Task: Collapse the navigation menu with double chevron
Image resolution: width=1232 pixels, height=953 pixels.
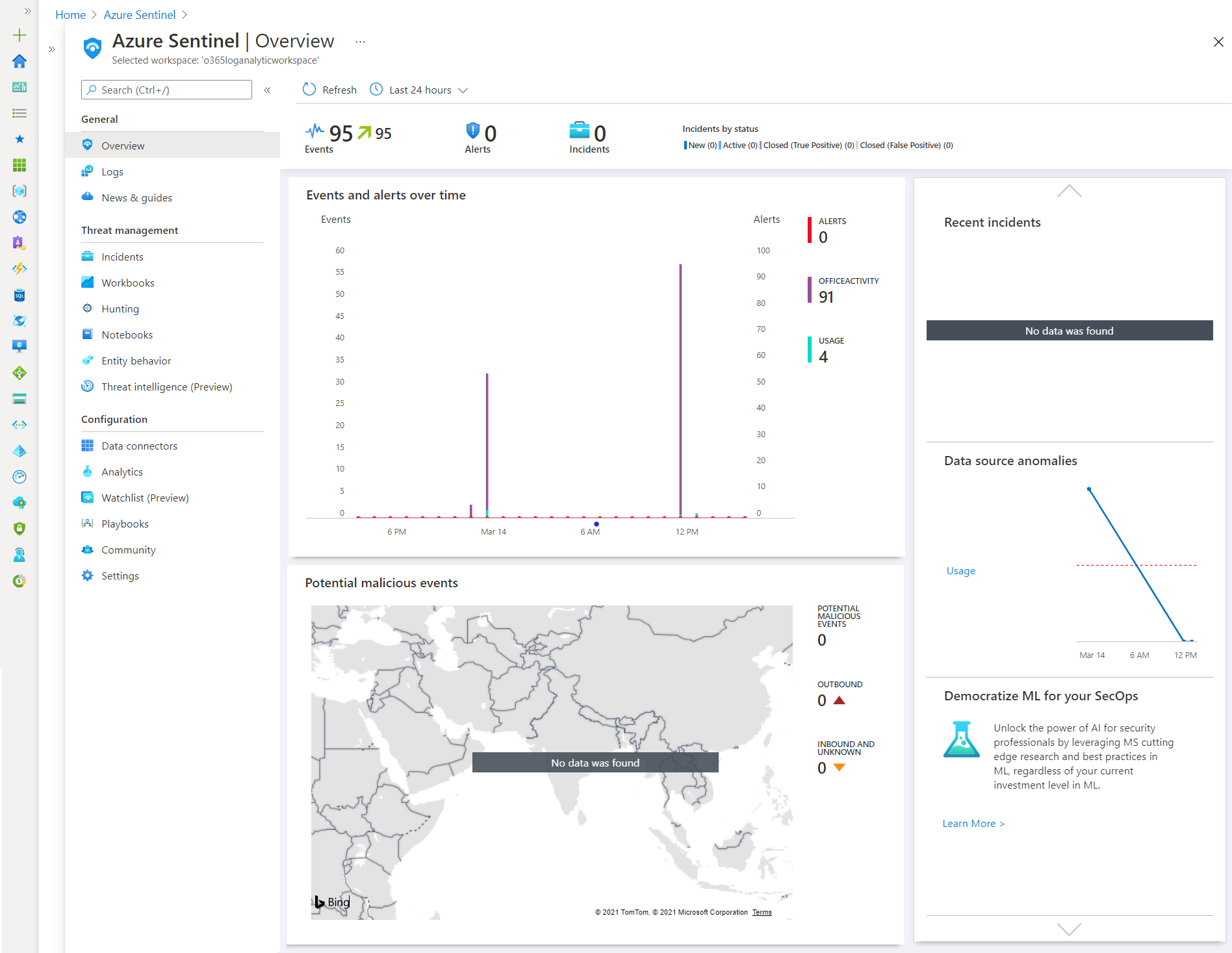Action: point(267,90)
